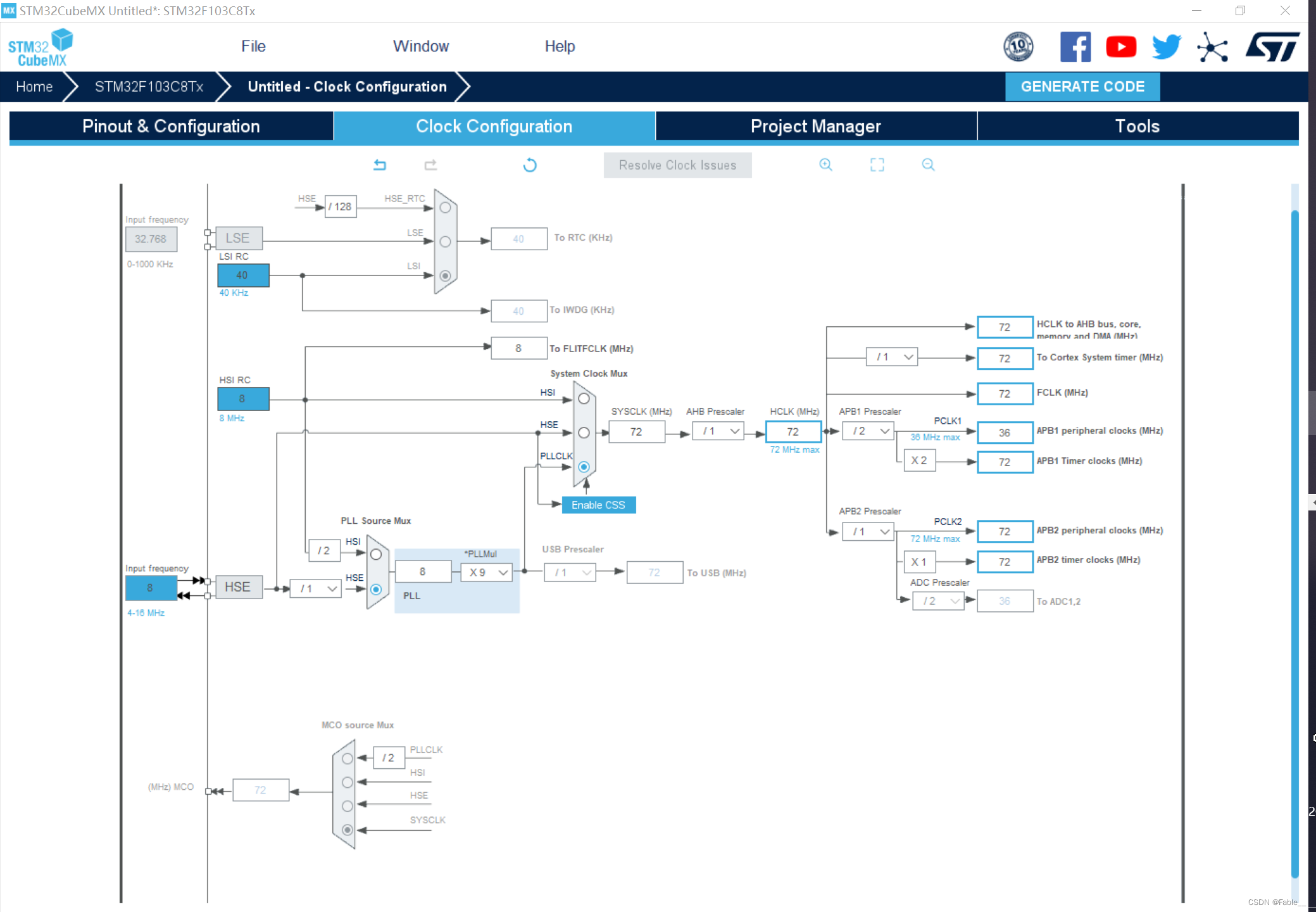Image resolution: width=1316 pixels, height=912 pixels.
Task: Click the fit-to-screen zoom icon
Action: [x=877, y=165]
